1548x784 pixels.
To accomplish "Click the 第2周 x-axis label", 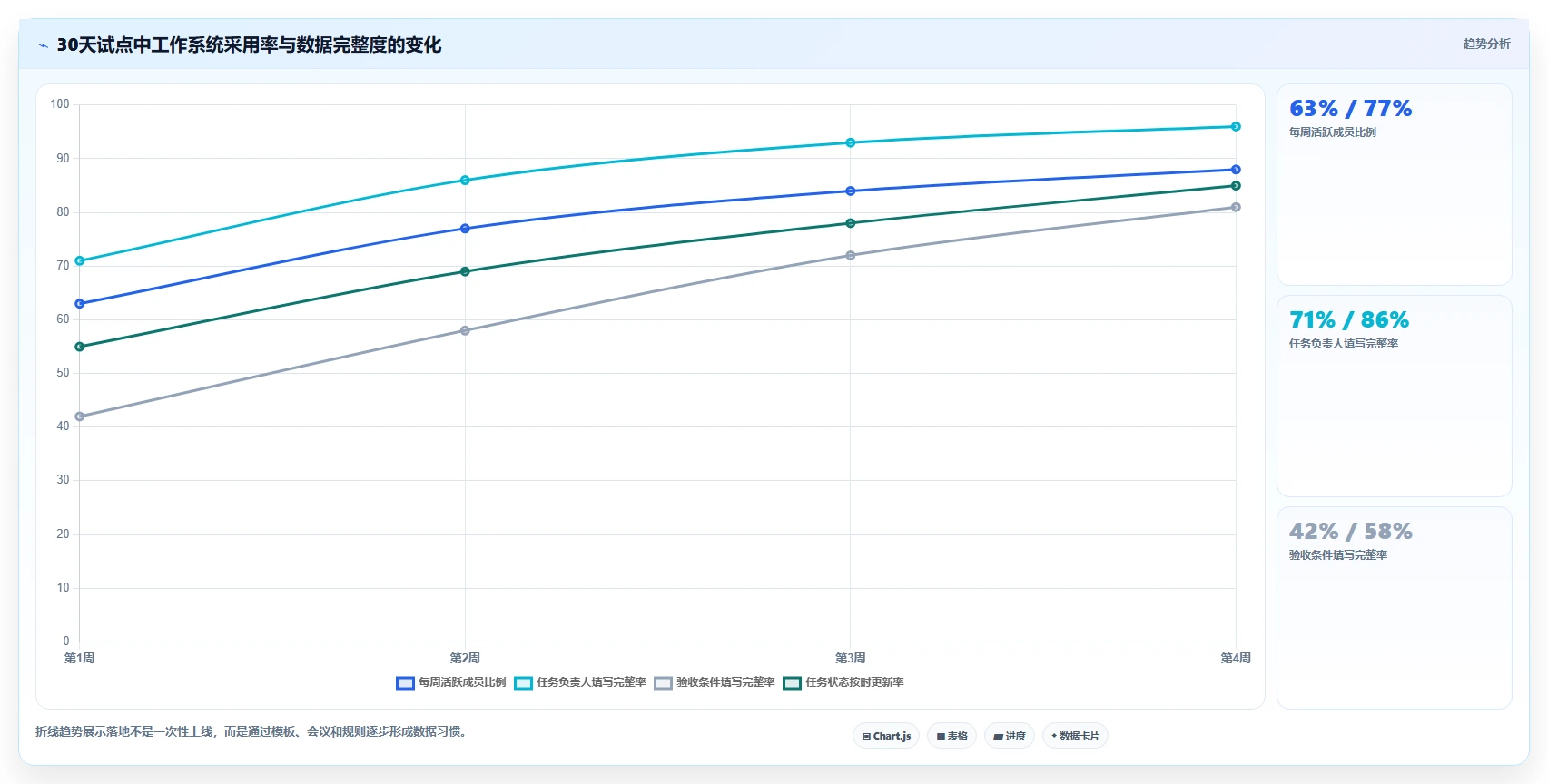I will pos(465,658).
